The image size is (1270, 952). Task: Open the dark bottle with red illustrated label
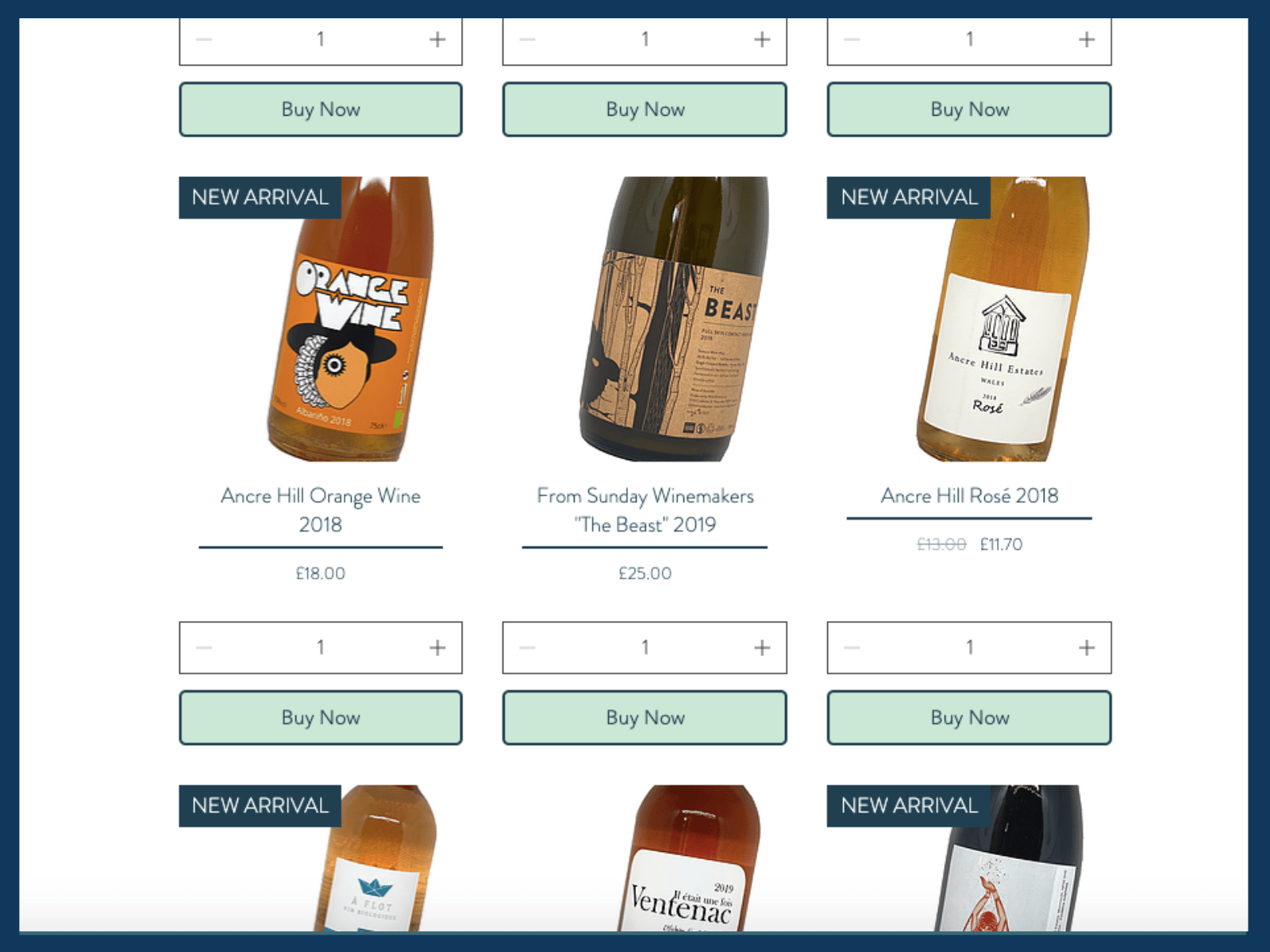tap(969, 858)
